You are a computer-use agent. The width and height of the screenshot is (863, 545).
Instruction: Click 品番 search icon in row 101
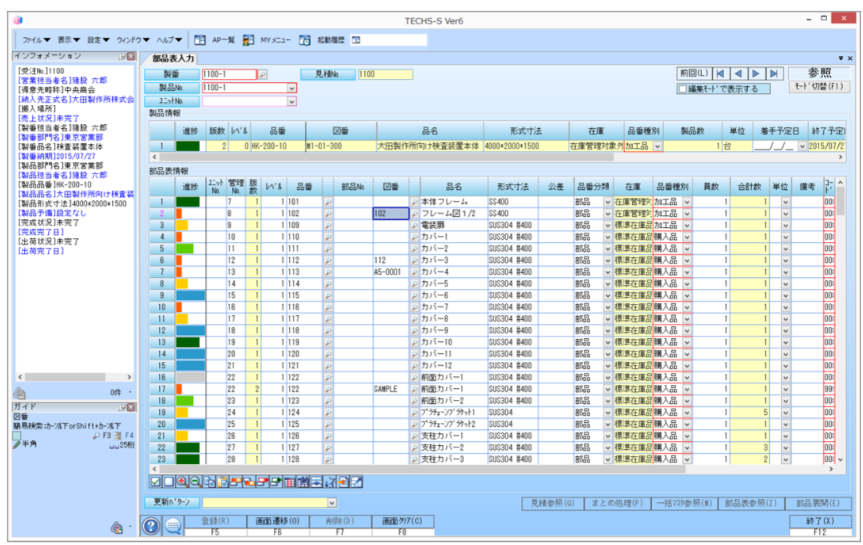coord(328,202)
